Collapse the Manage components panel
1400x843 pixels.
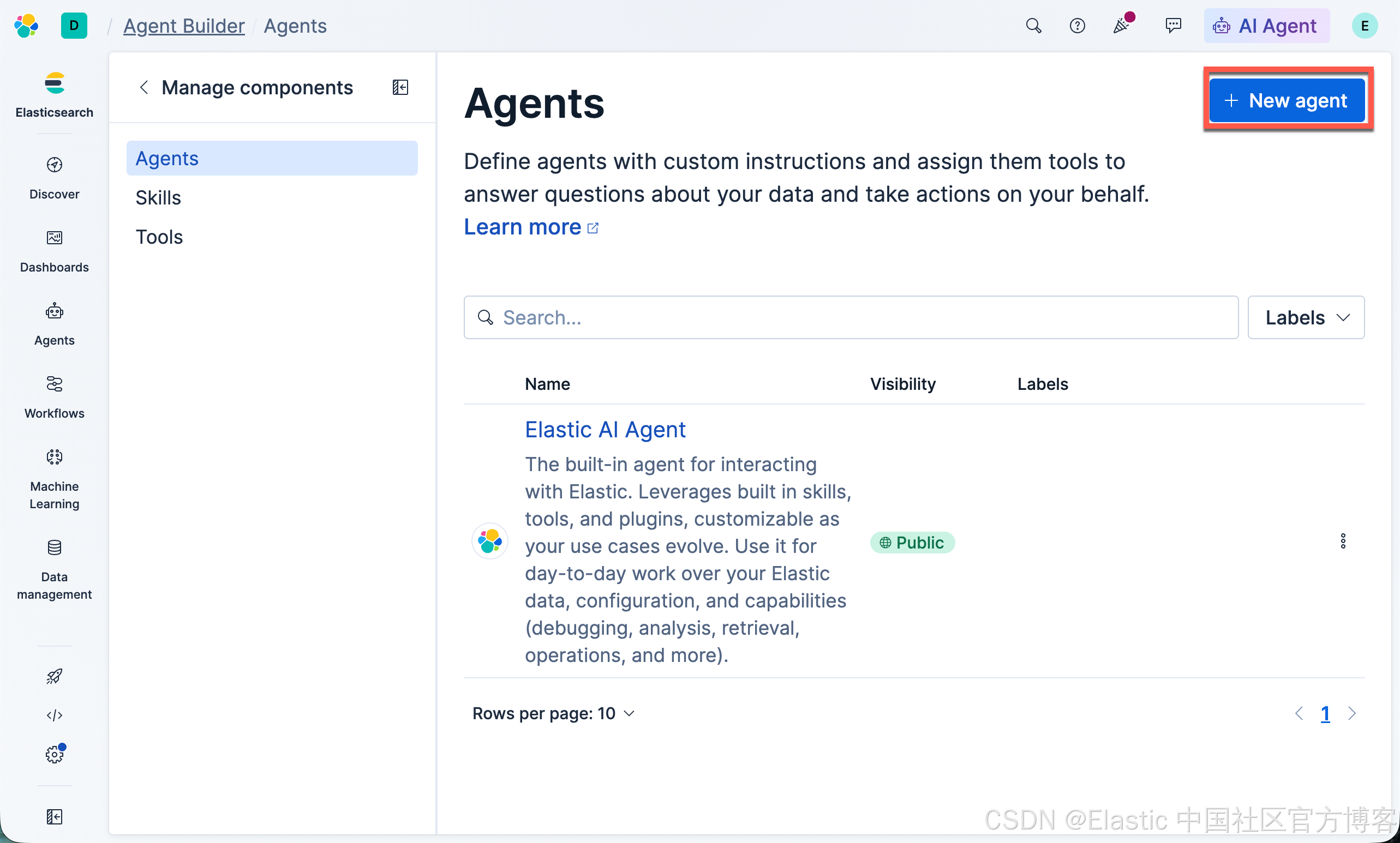click(400, 87)
